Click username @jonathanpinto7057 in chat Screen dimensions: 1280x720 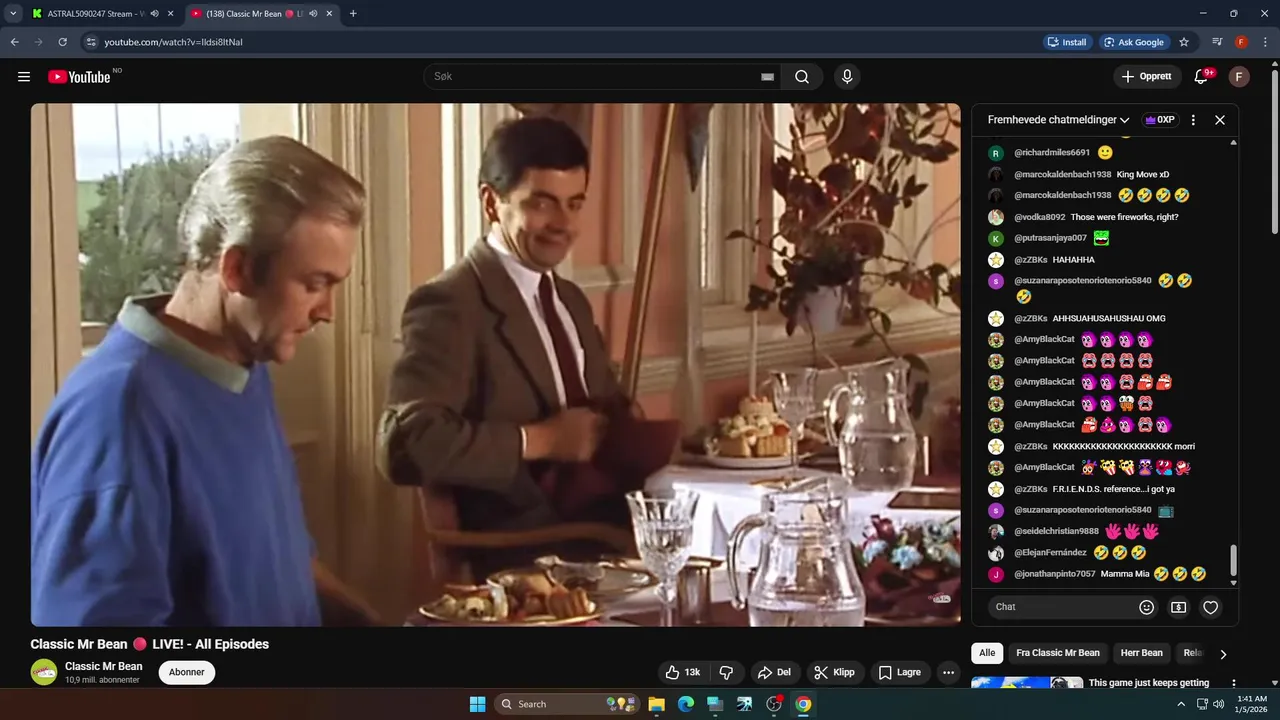(1055, 574)
